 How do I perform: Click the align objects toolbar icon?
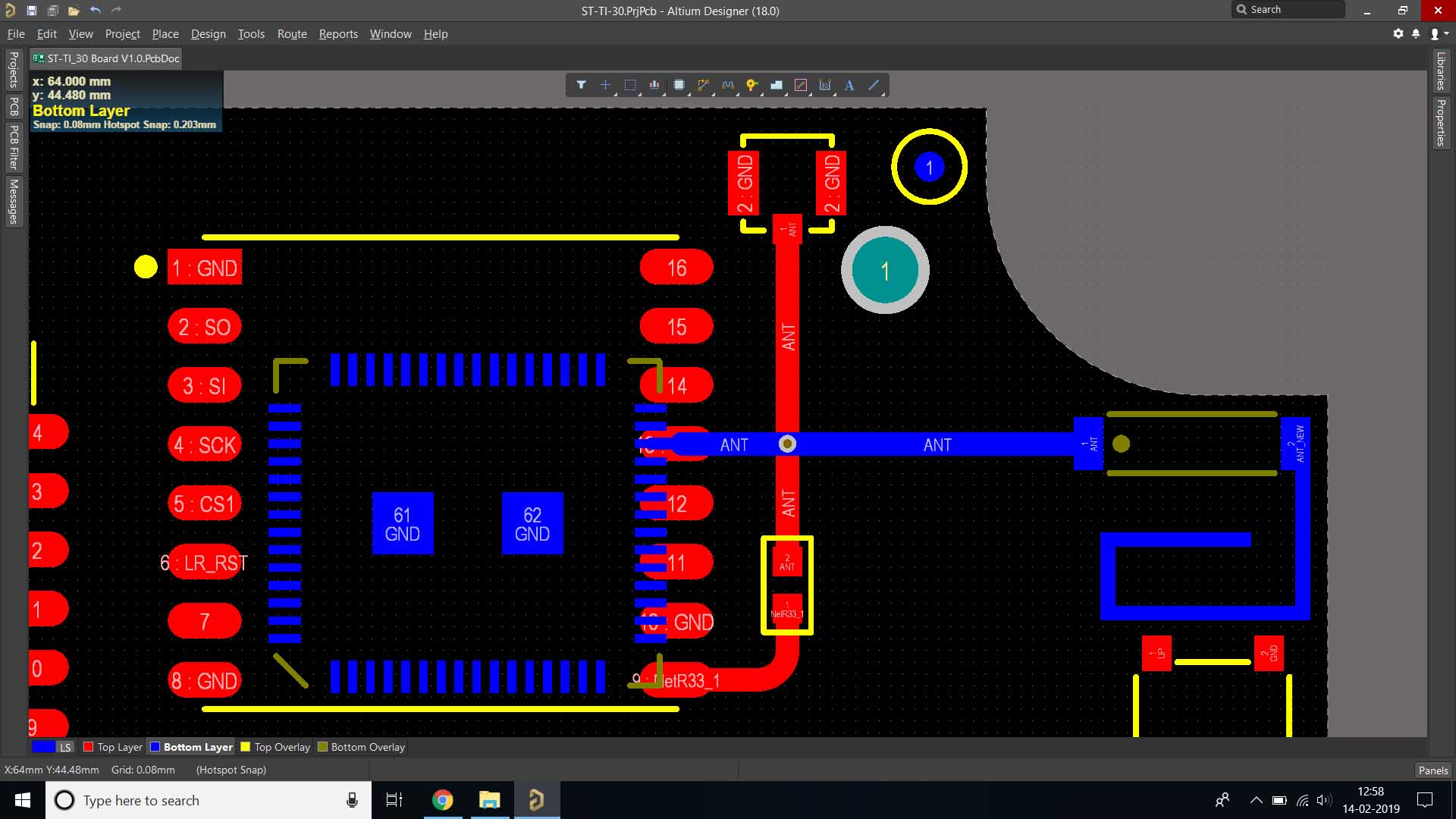pos(654,85)
